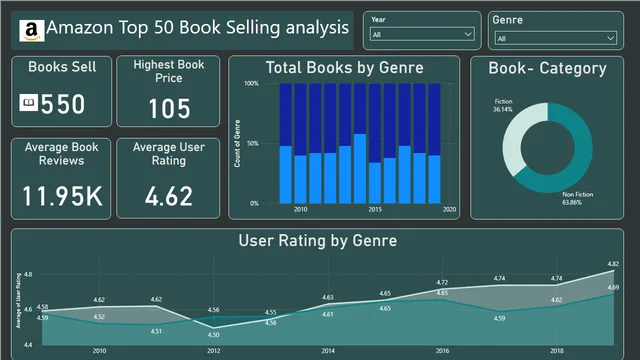Select the Total Books by Genre chart title
This screenshot has width=640, height=360.
click(344, 68)
